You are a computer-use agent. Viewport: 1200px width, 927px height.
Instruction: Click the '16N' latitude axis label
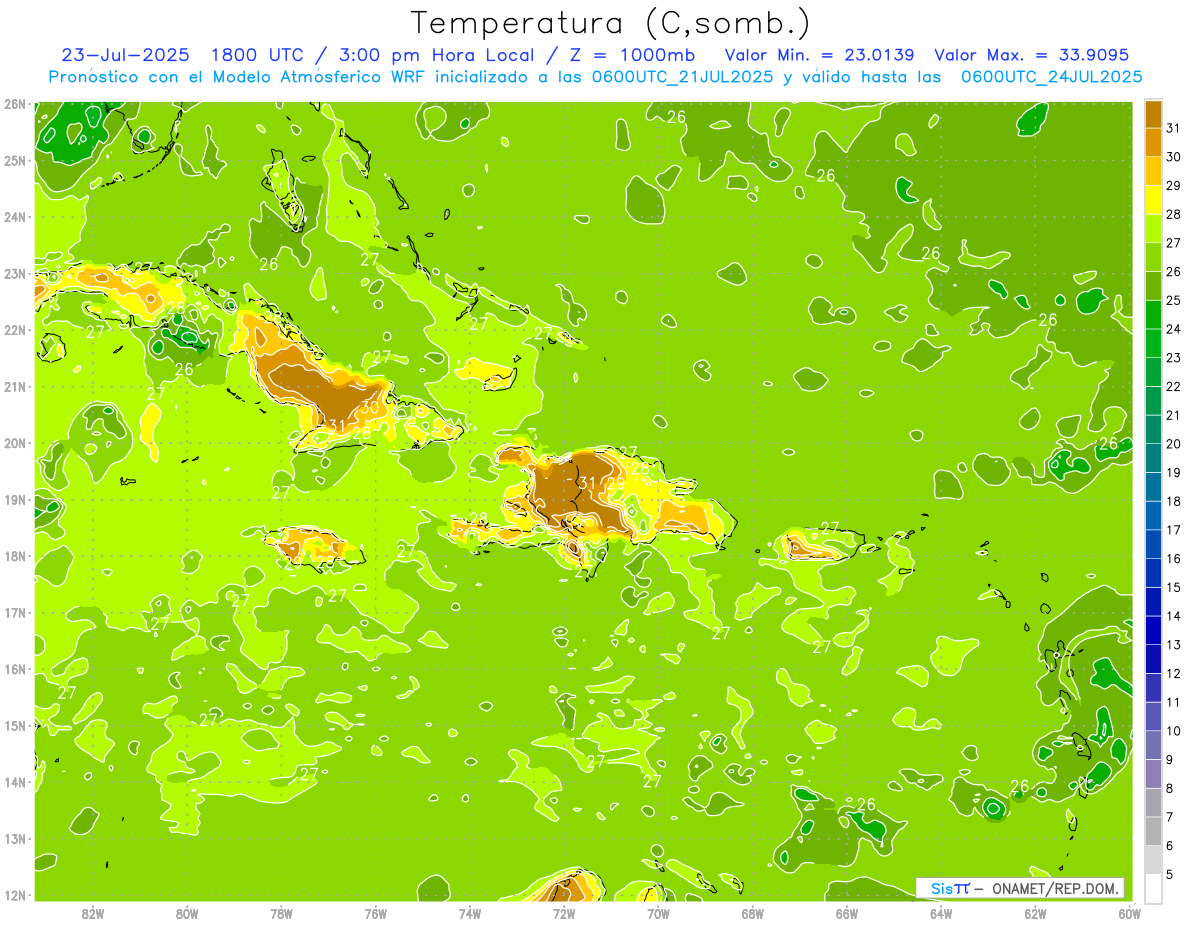click(x=14, y=669)
